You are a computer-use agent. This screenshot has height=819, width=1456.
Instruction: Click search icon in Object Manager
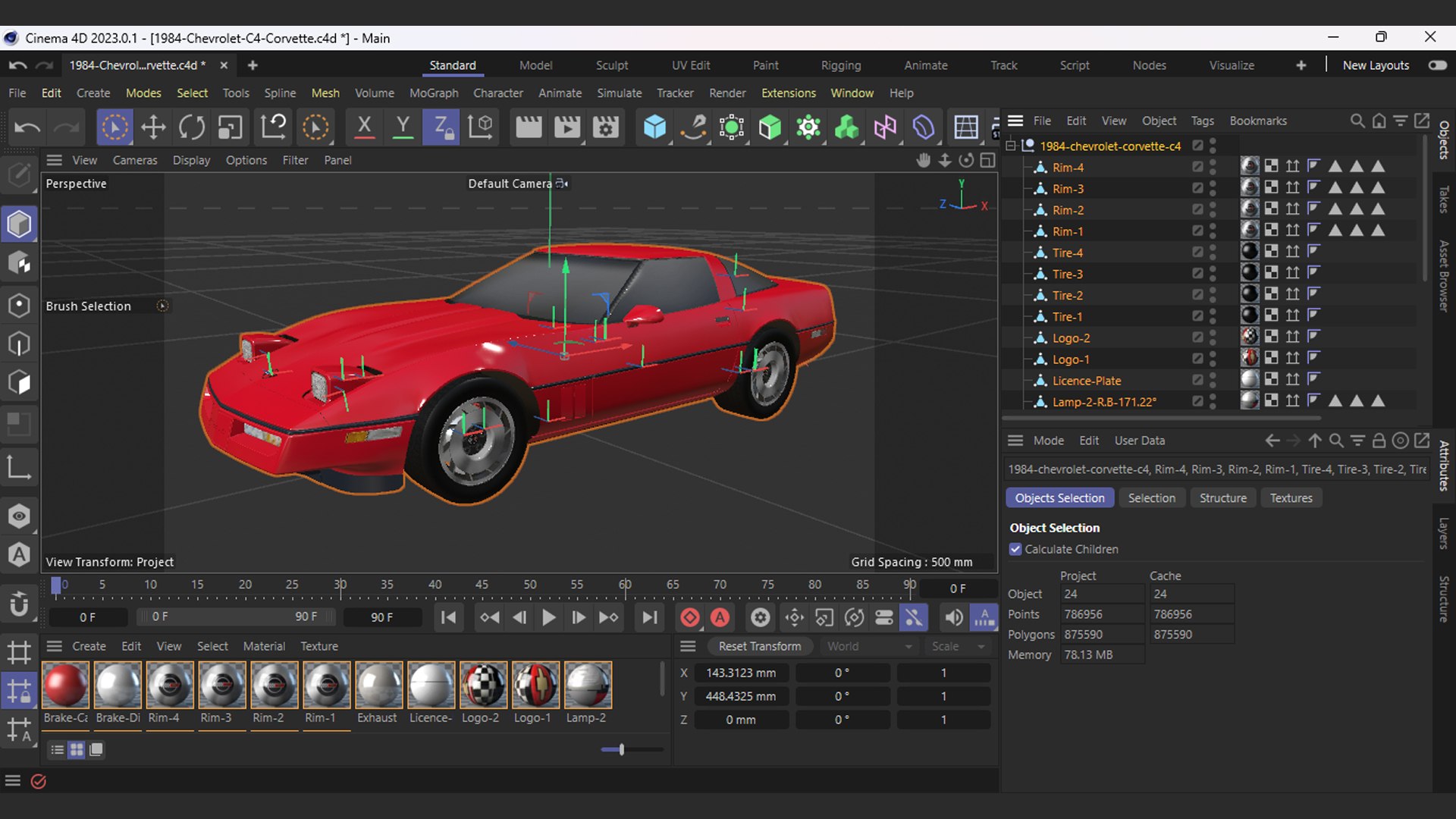click(x=1357, y=121)
